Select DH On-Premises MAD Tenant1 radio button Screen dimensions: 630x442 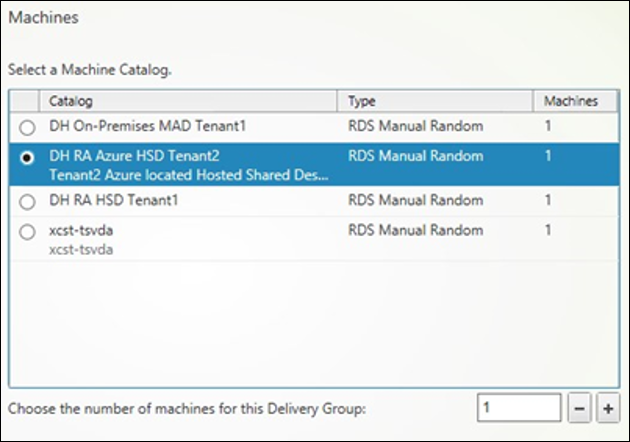coord(27,128)
